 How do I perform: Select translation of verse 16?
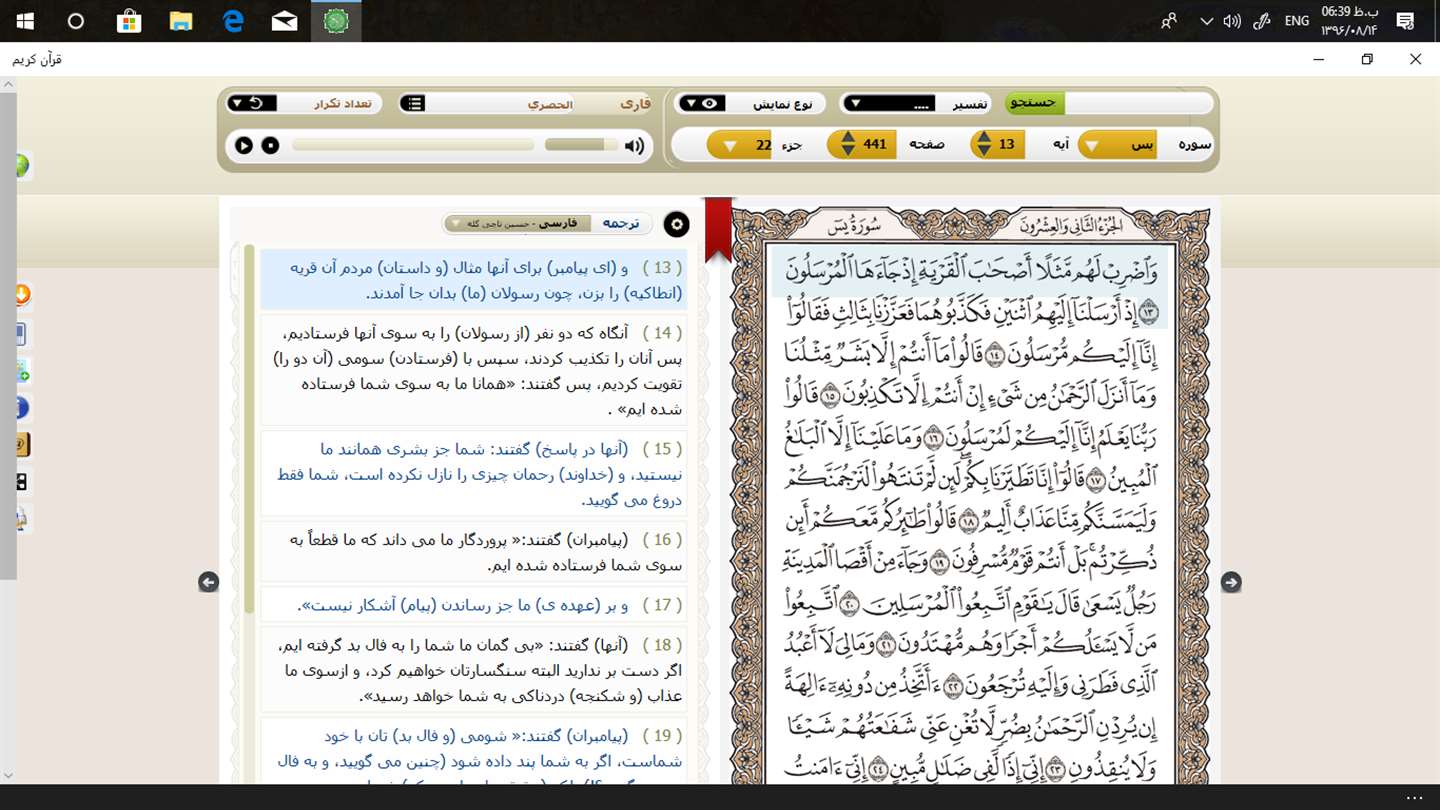point(474,552)
